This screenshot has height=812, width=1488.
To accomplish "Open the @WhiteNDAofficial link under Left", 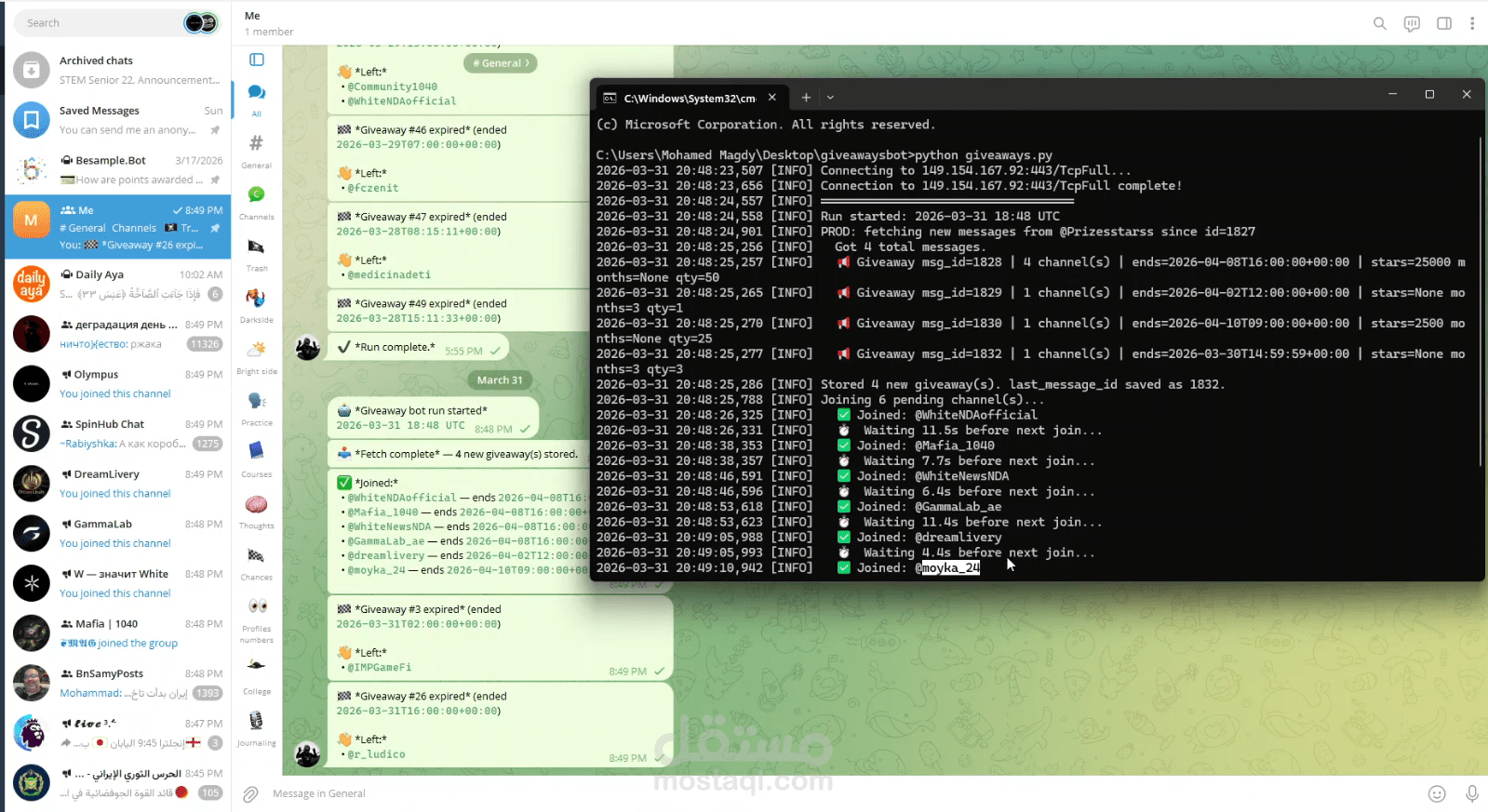I will (x=402, y=101).
